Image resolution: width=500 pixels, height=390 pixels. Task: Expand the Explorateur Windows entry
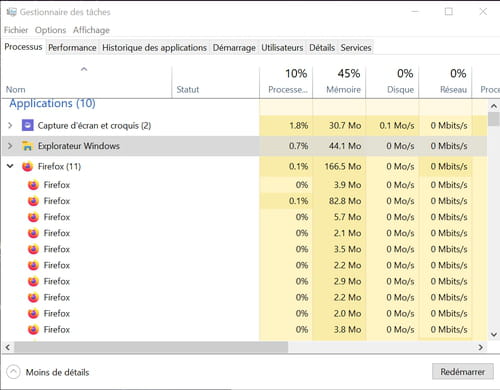[10, 146]
